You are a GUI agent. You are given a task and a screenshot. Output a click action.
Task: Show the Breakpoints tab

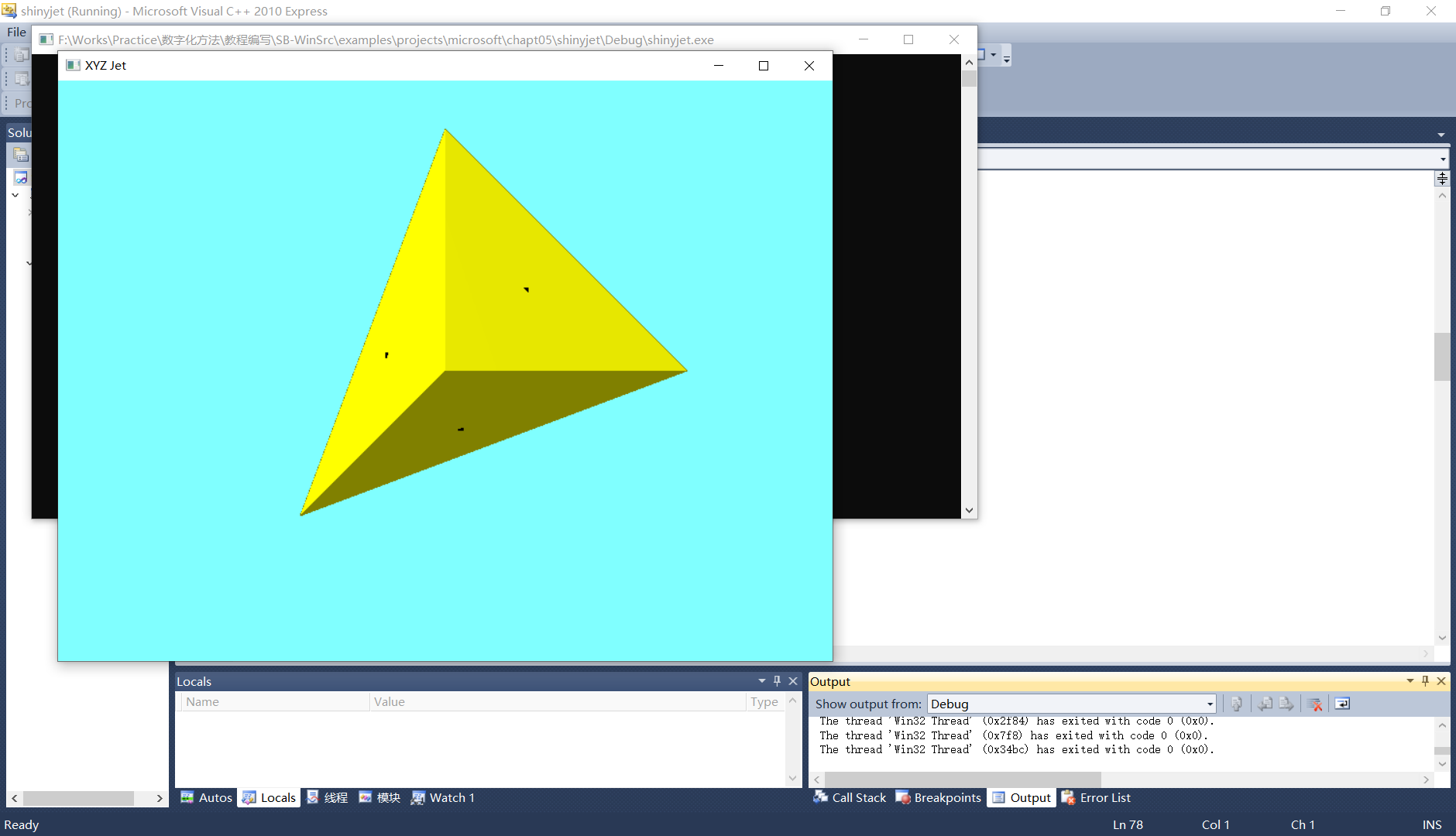tap(938, 797)
